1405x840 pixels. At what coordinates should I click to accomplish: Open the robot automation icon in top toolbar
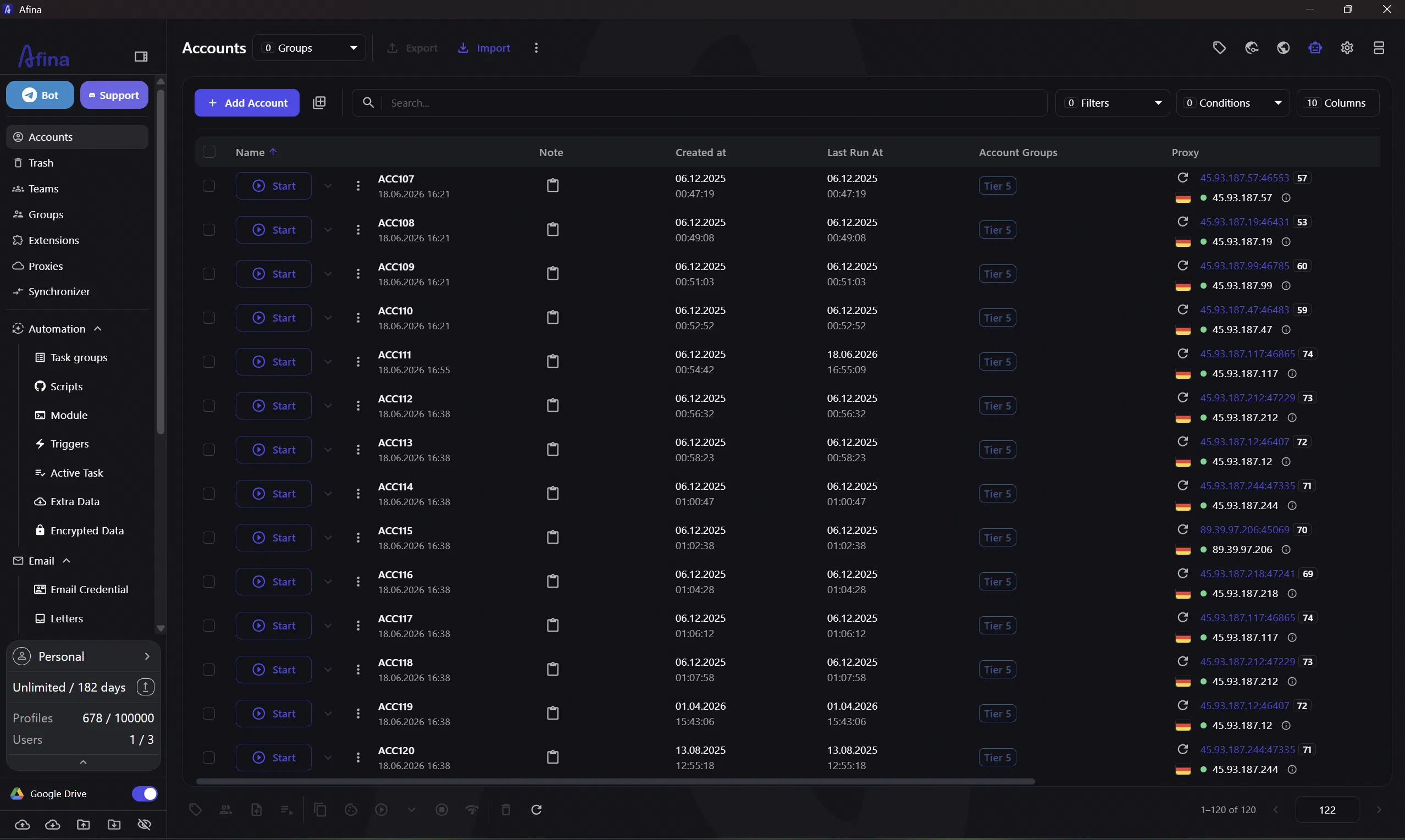click(x=1315, y=48)
